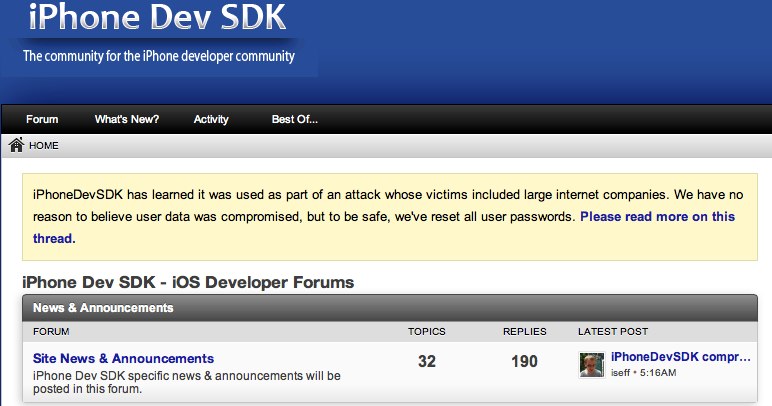Click iseff's avatar thumbnail
Viewport: 772px width, 406px height.
591,365
